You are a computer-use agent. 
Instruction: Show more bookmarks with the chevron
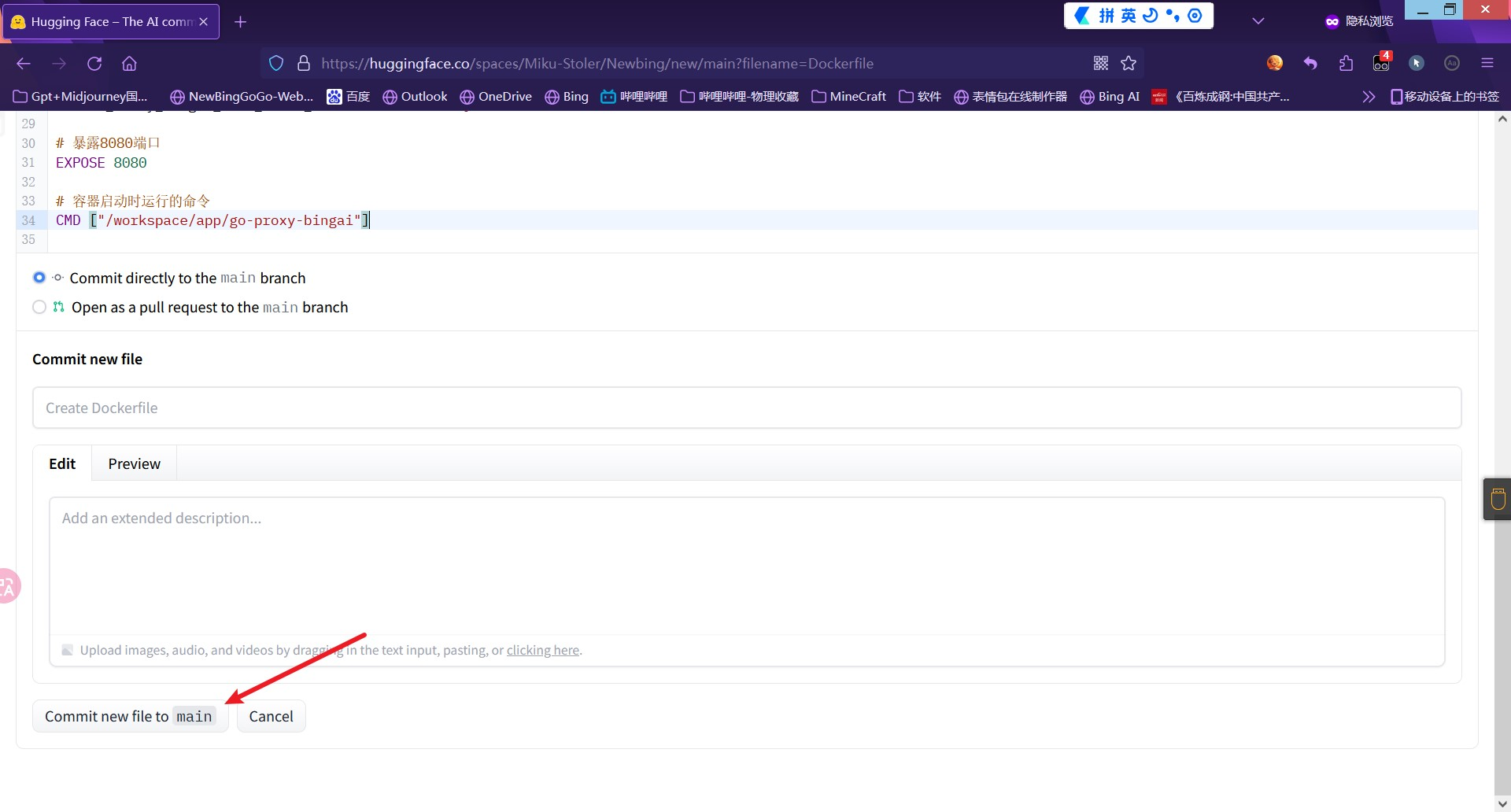pyautogui.click(x=1369, y=97)
